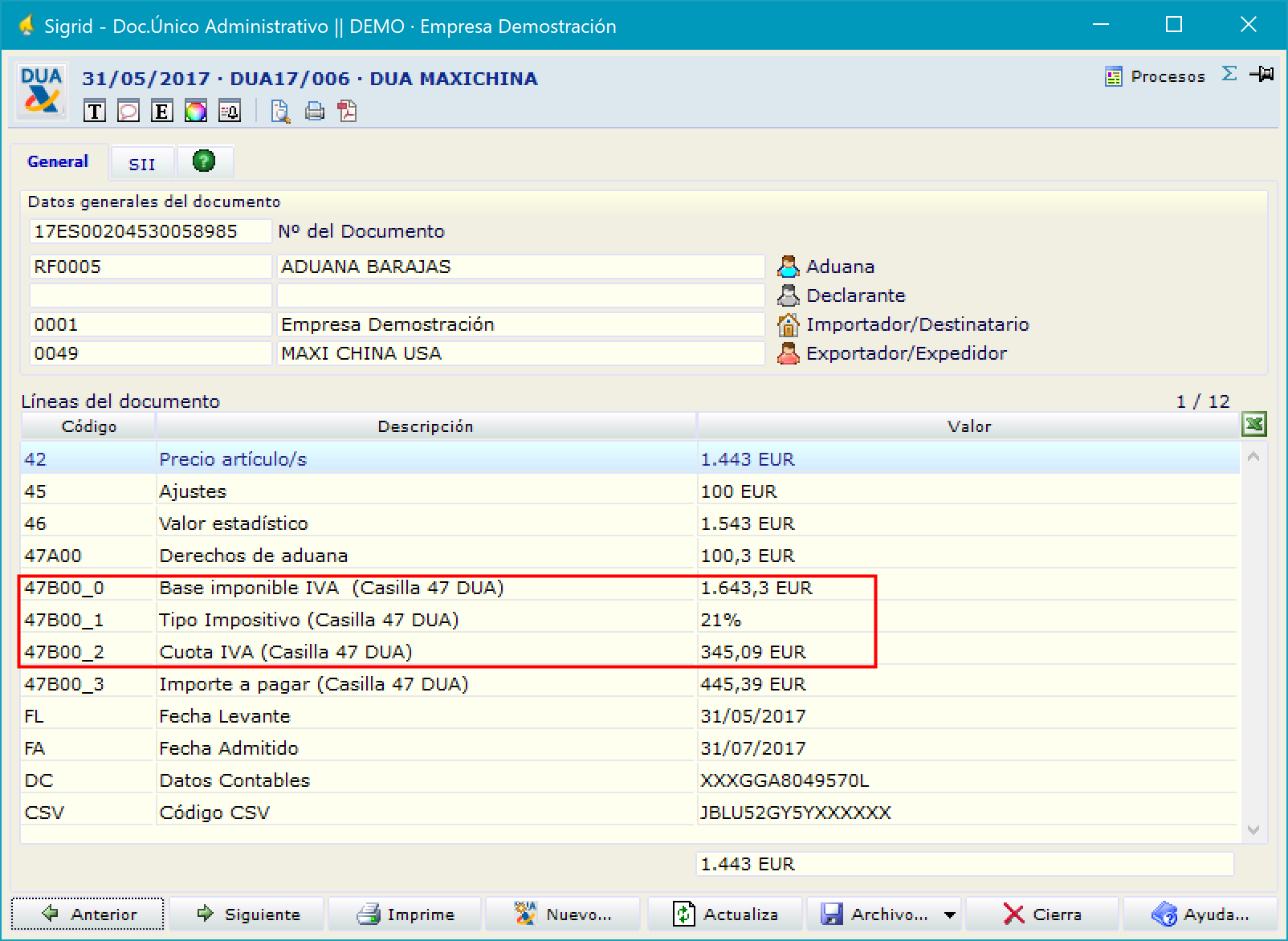Close the form with Cierra button
The image size is (1288, 941).
(1042, 914)
